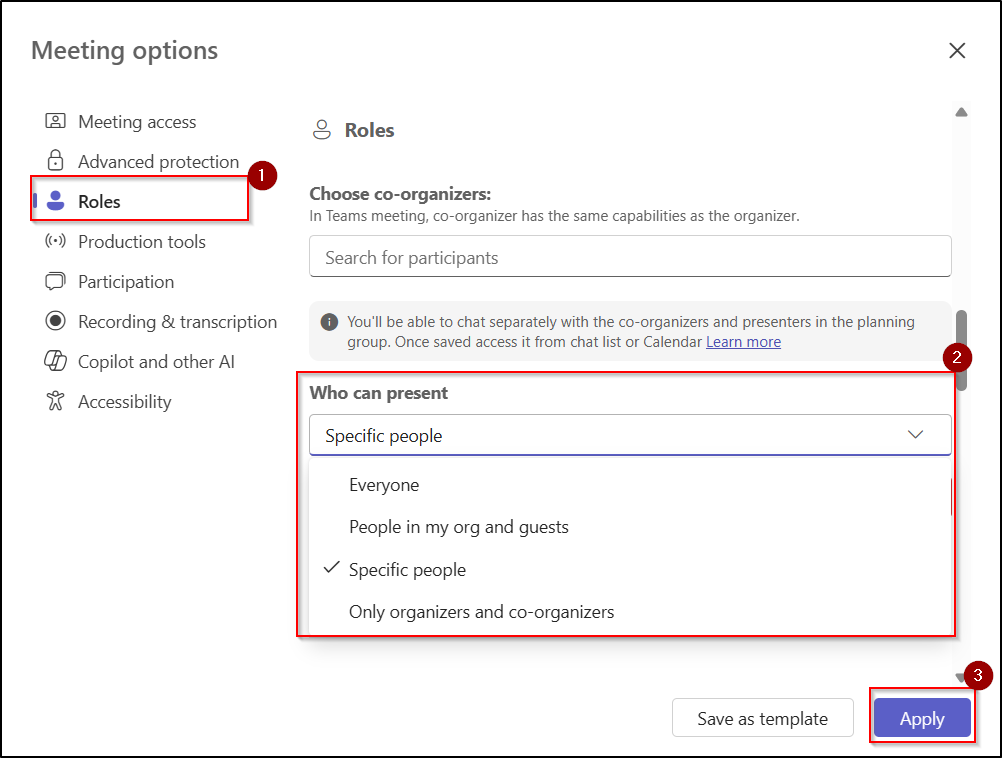Choose People in my org and guests
This screenshot has width=1002, height=758.
click(x=459, y=527)
